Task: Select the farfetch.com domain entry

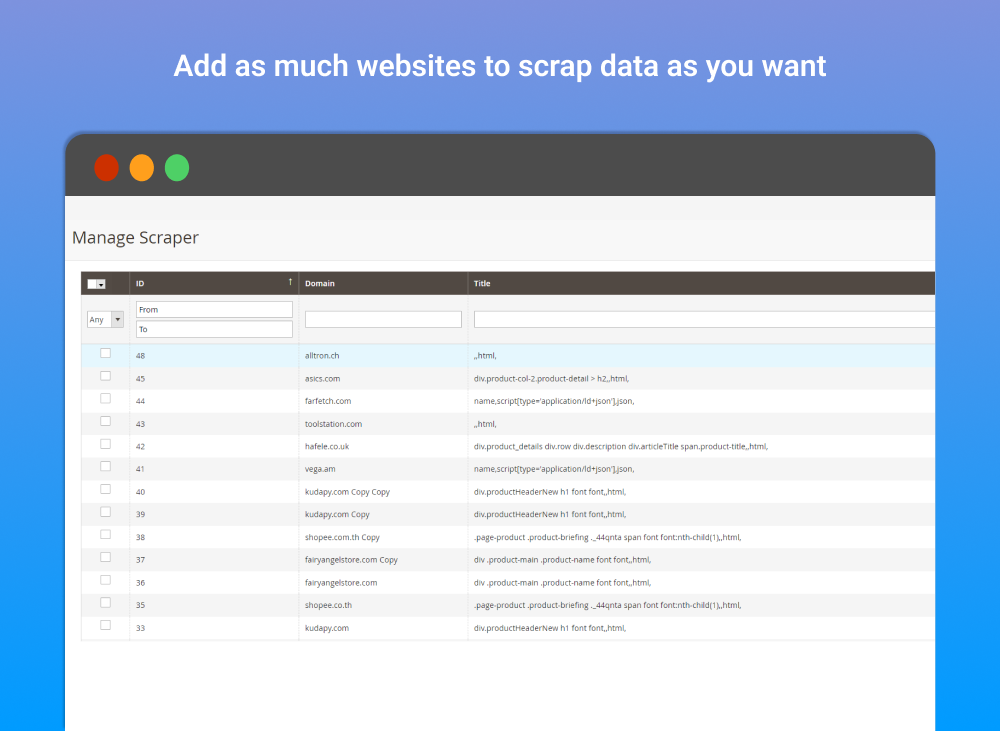Action: 330,400
